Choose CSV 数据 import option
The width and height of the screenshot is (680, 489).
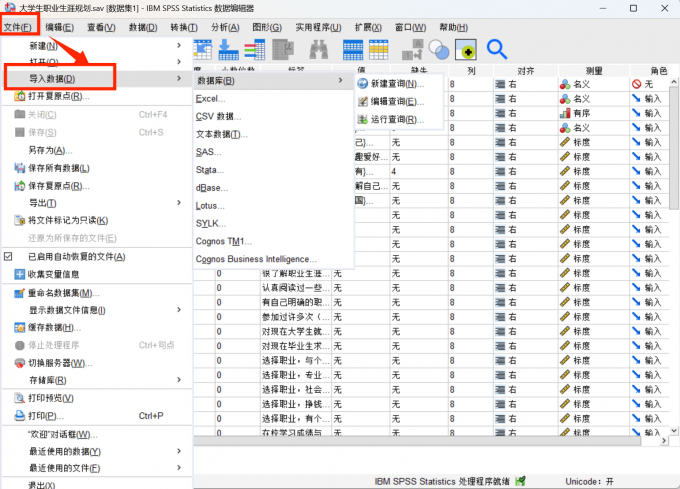(219, 116)
